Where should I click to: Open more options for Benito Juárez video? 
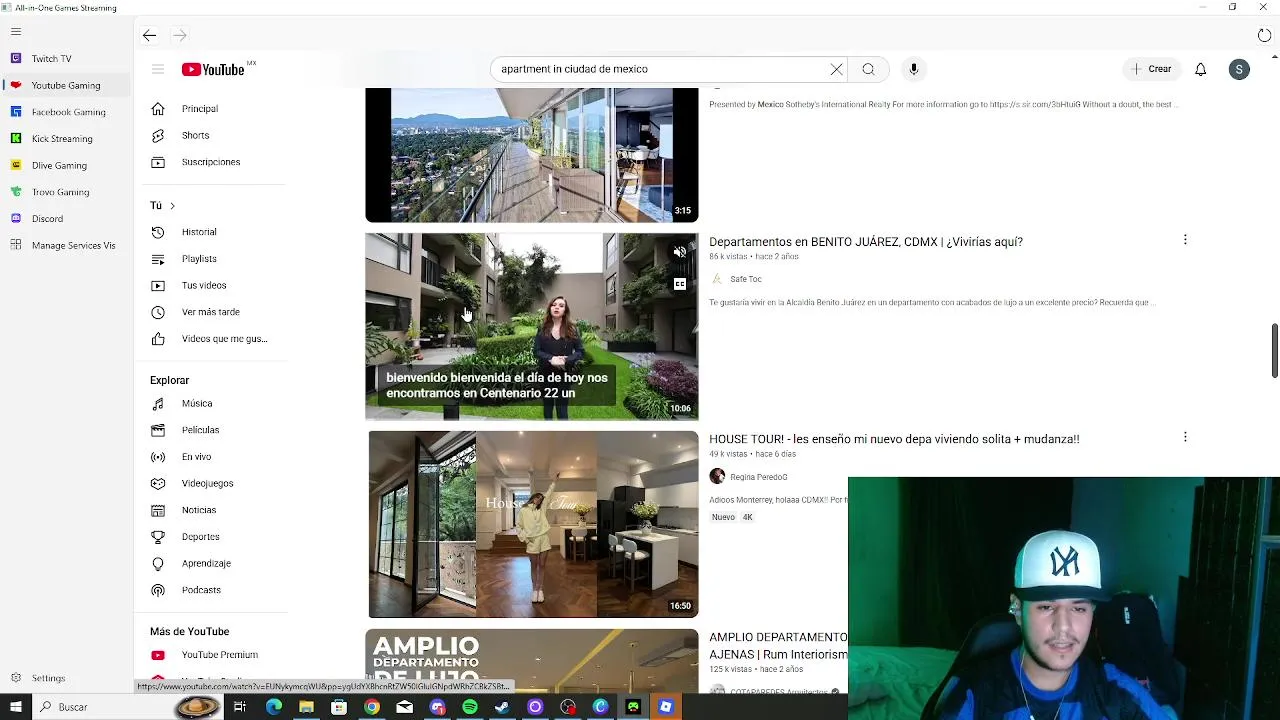tap(1185, 240)
